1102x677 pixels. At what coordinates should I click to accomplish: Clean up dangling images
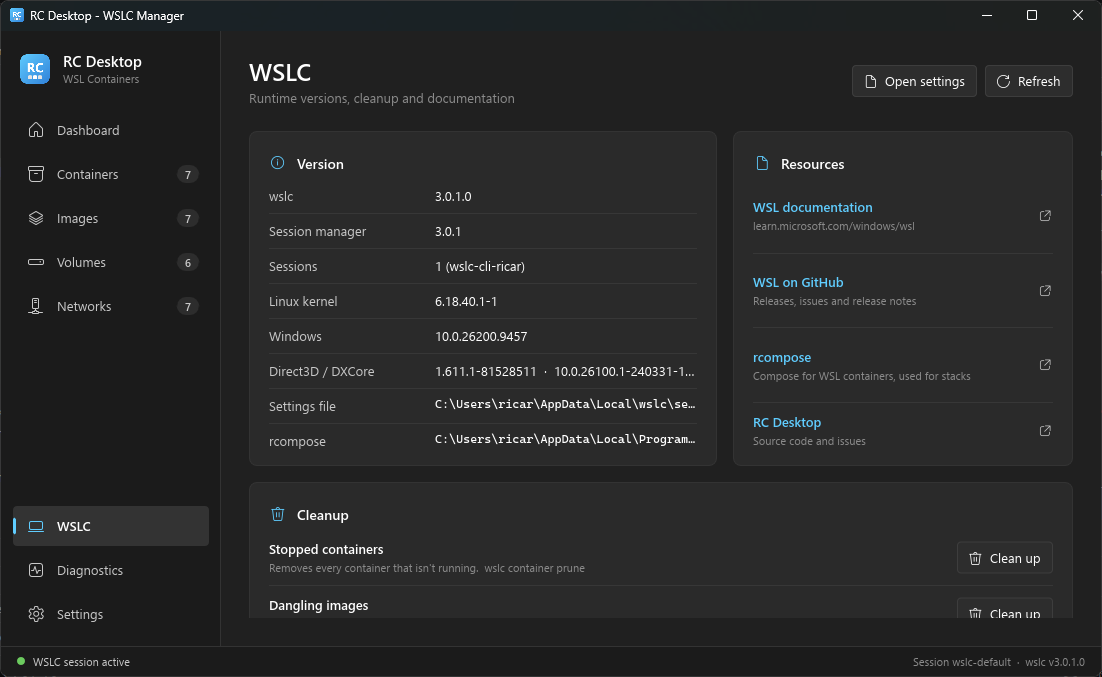click(x=1004, y=609)
